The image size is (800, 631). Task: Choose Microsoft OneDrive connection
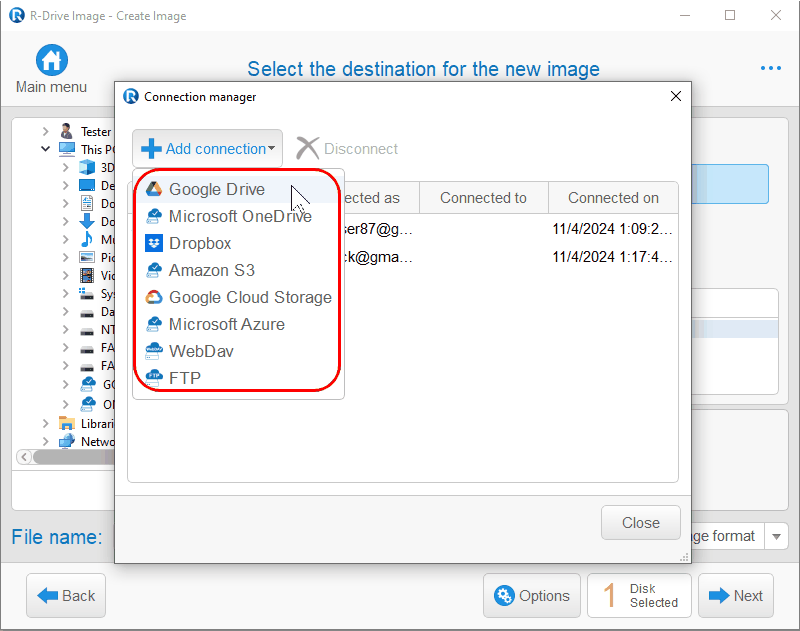click(238, 216)
